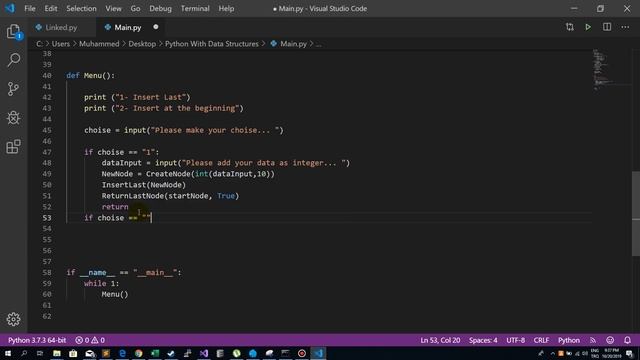
Task: Open the Explorer view in activity bar
Action: pos(13,31)
